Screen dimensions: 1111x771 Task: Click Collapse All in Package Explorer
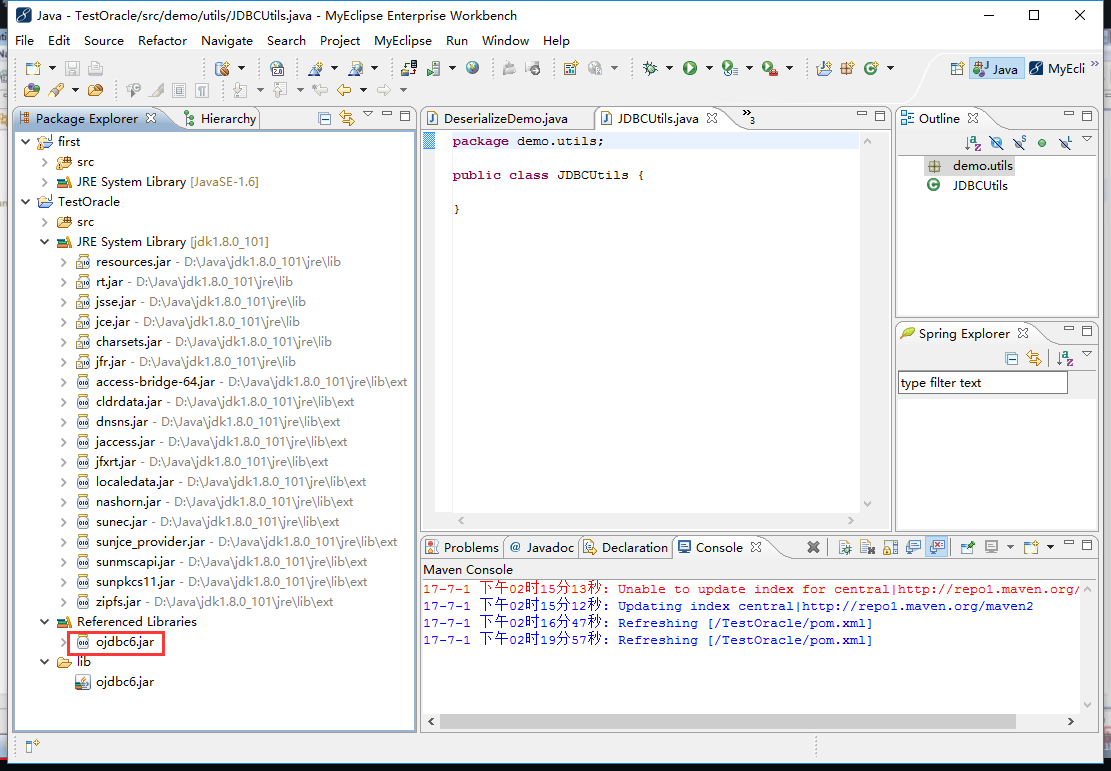tap(325, 119)
